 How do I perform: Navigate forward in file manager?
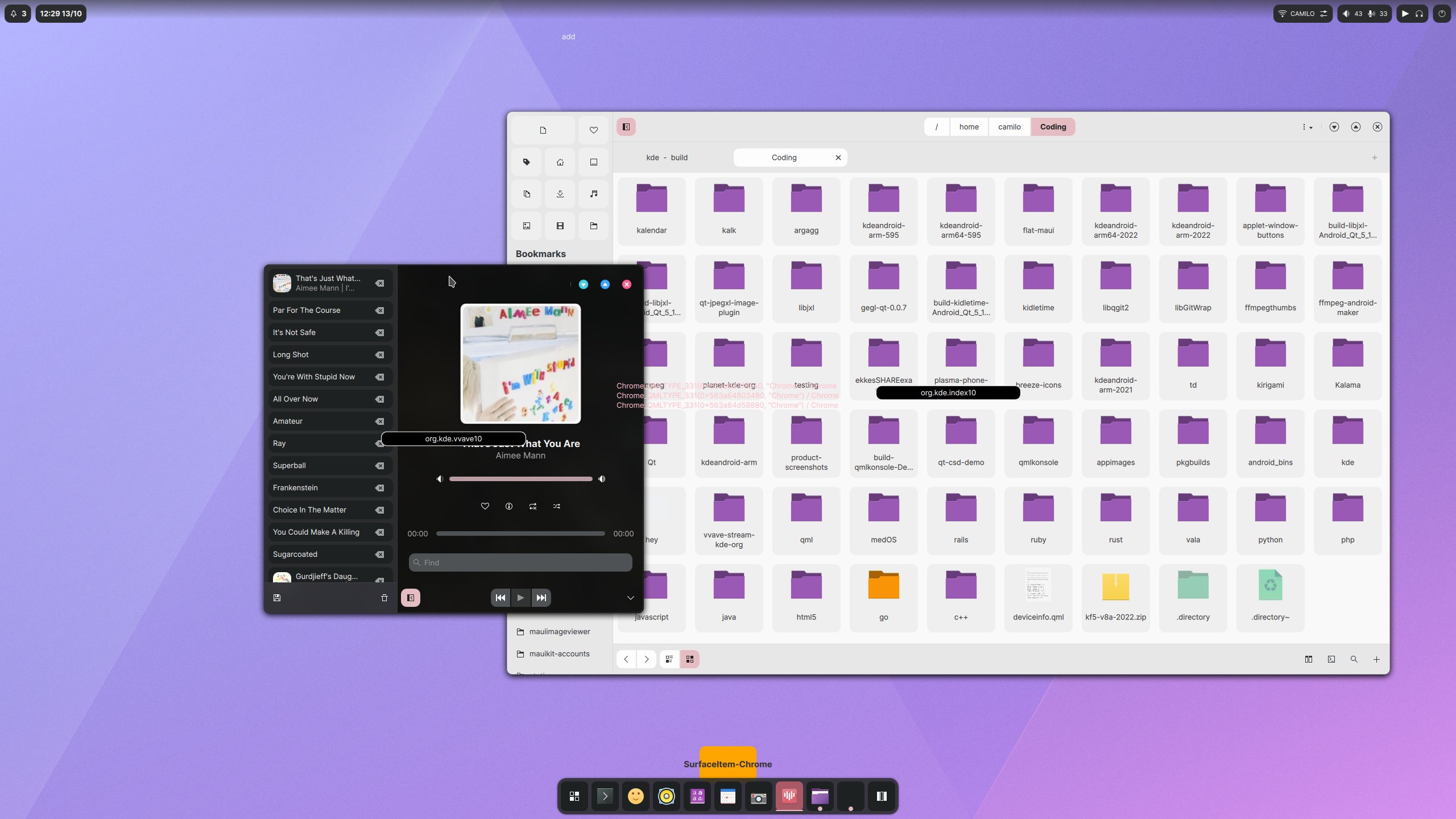(647, 659)
